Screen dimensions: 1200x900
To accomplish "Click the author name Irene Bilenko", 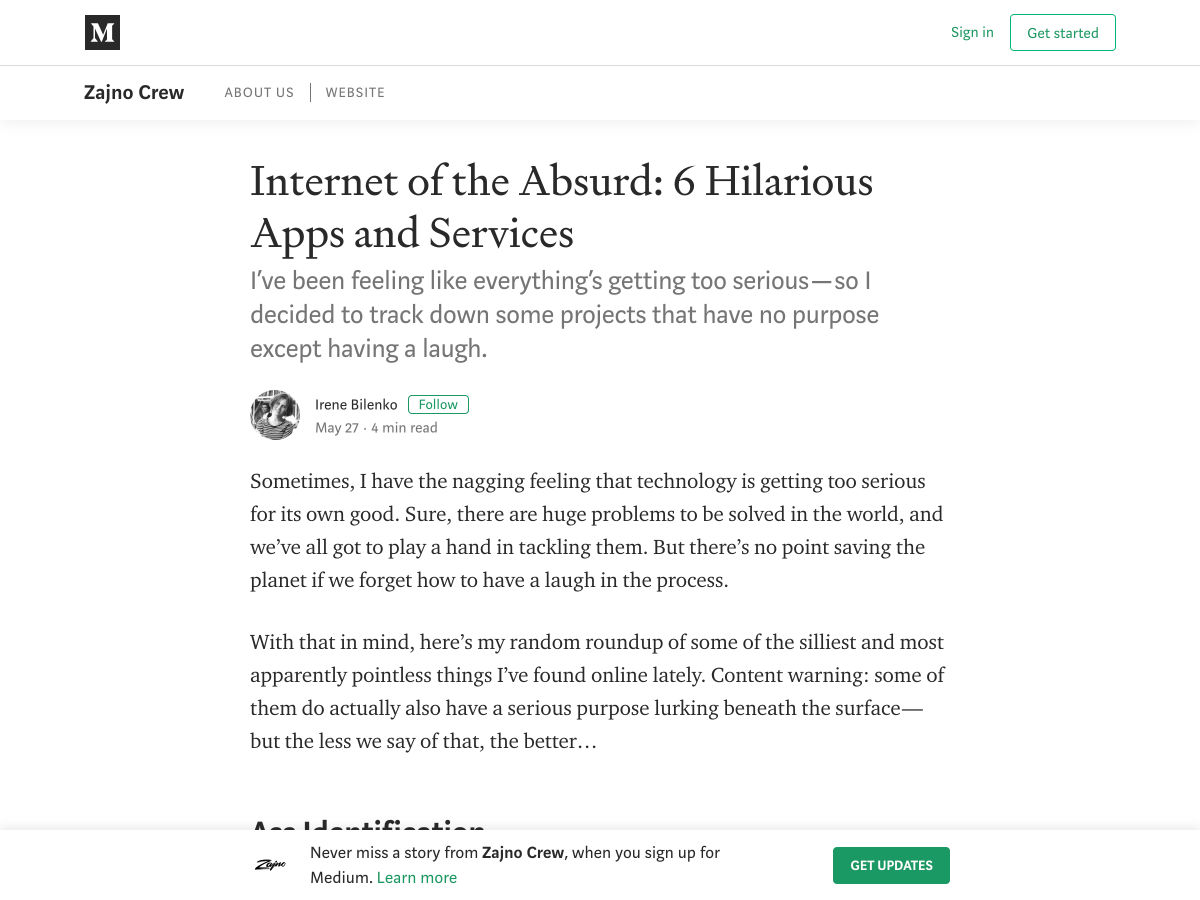I will coord(356,404).
